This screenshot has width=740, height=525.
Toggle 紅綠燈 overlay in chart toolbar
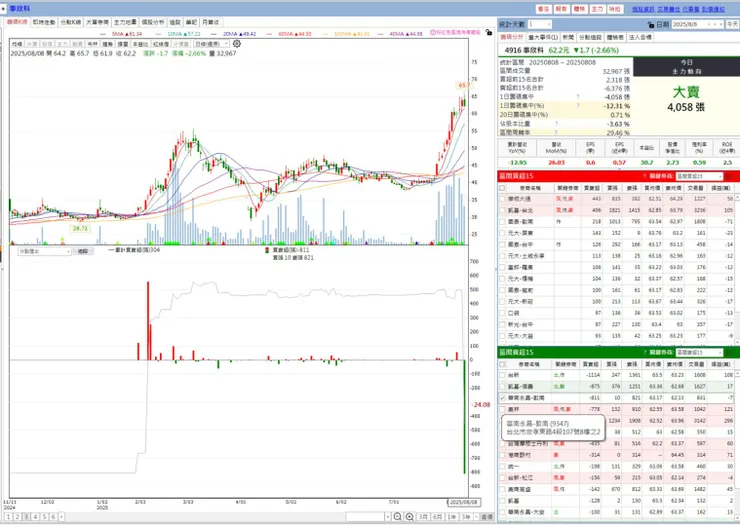[x=161, y=44]
